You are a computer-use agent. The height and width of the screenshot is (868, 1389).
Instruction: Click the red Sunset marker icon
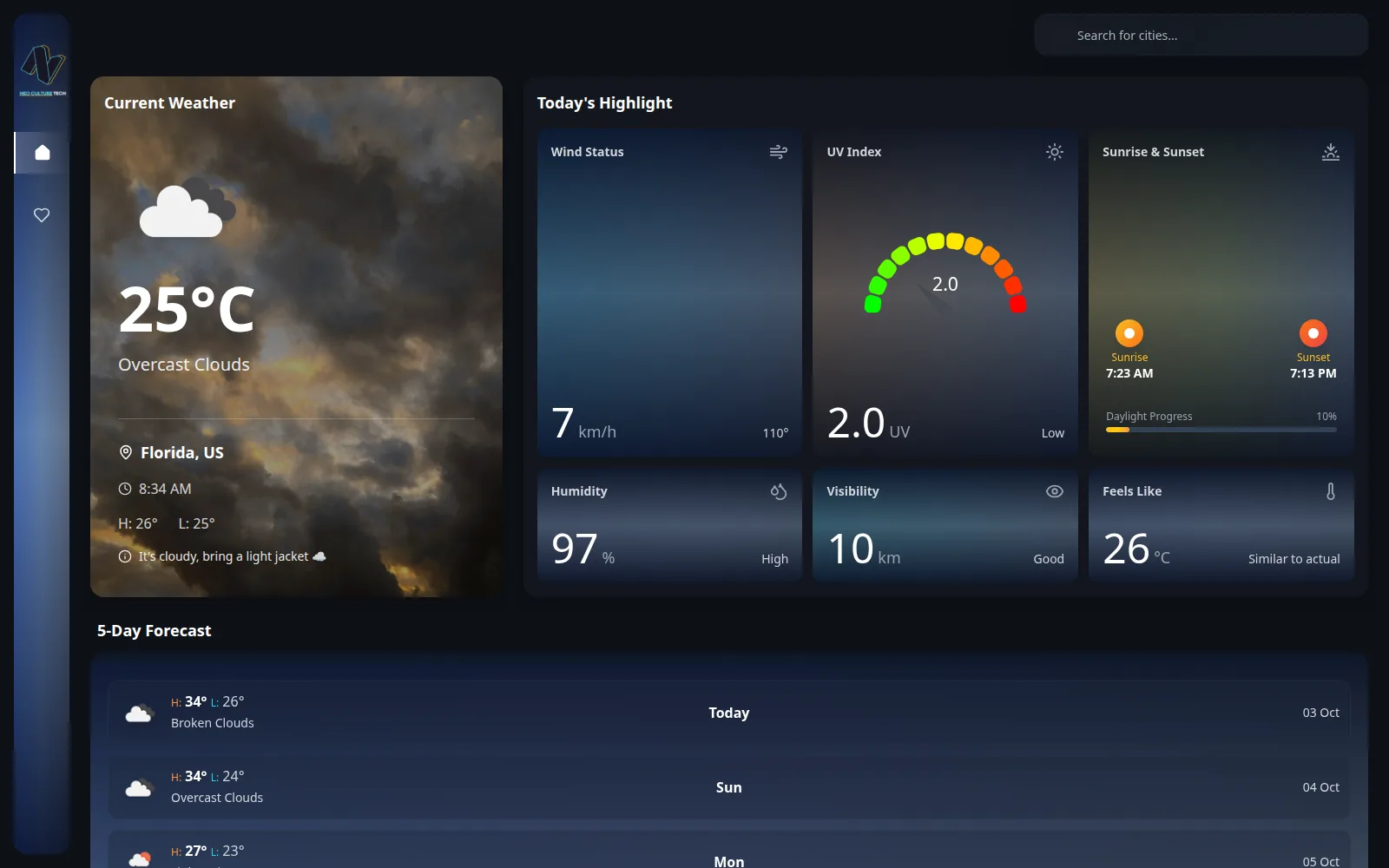[1313, 333]
